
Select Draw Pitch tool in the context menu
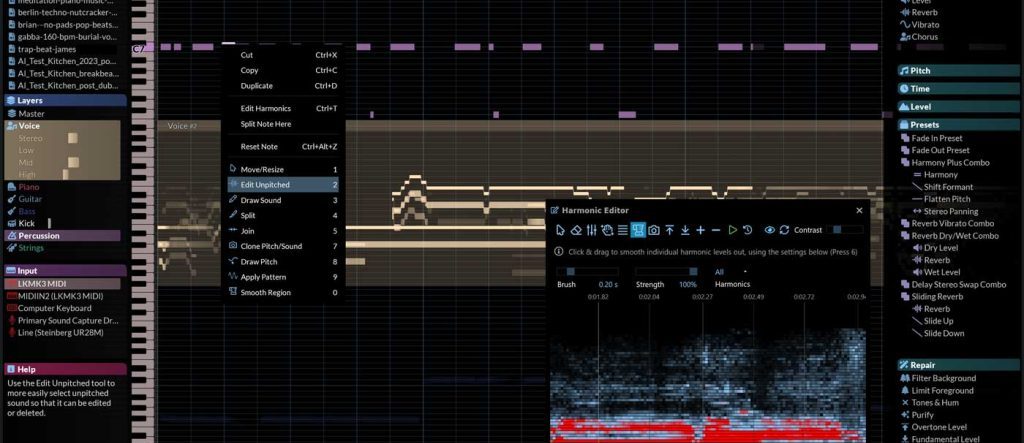pos(283,261)
